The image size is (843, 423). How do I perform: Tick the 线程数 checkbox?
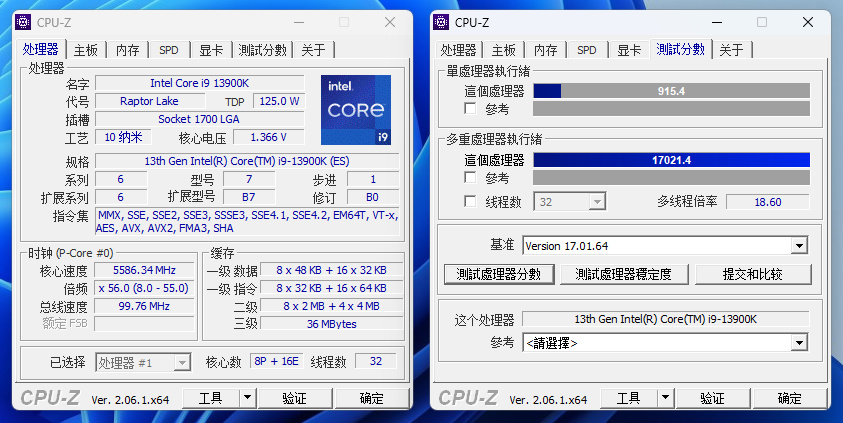pos(470,202)
